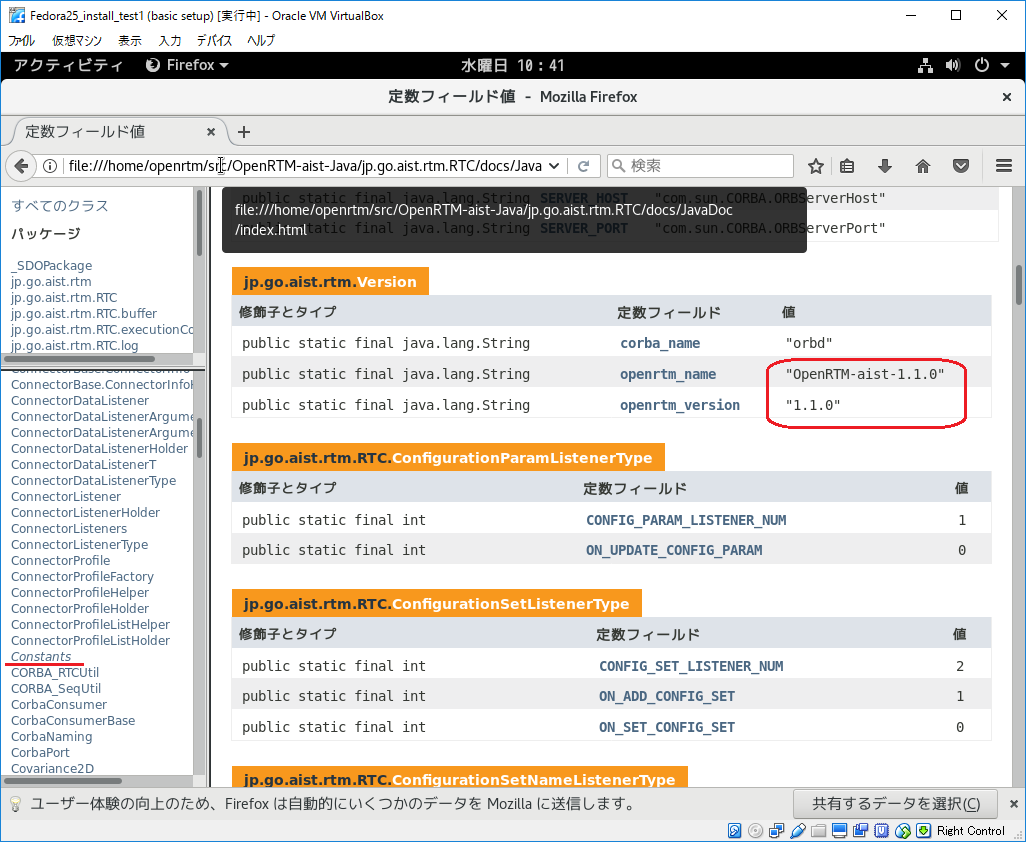Screen dimensions: 1026x842
Task: Click the class list horizontal scrollbar
Action: 63,781
